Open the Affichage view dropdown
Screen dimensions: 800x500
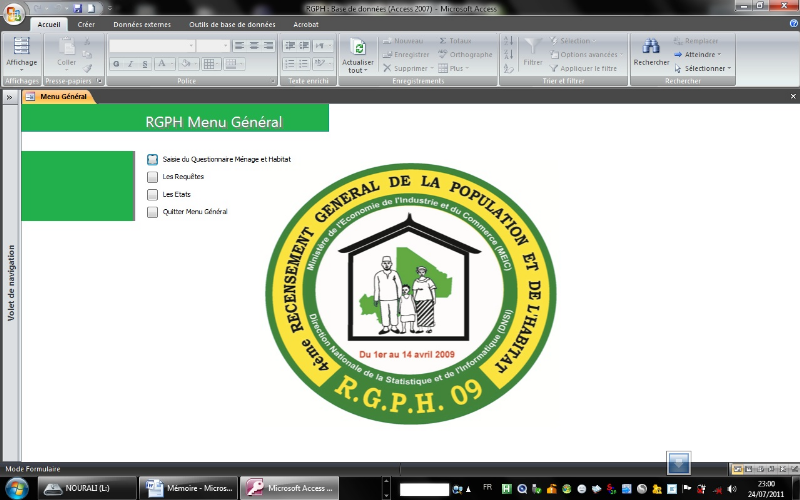tap(21, 54)
